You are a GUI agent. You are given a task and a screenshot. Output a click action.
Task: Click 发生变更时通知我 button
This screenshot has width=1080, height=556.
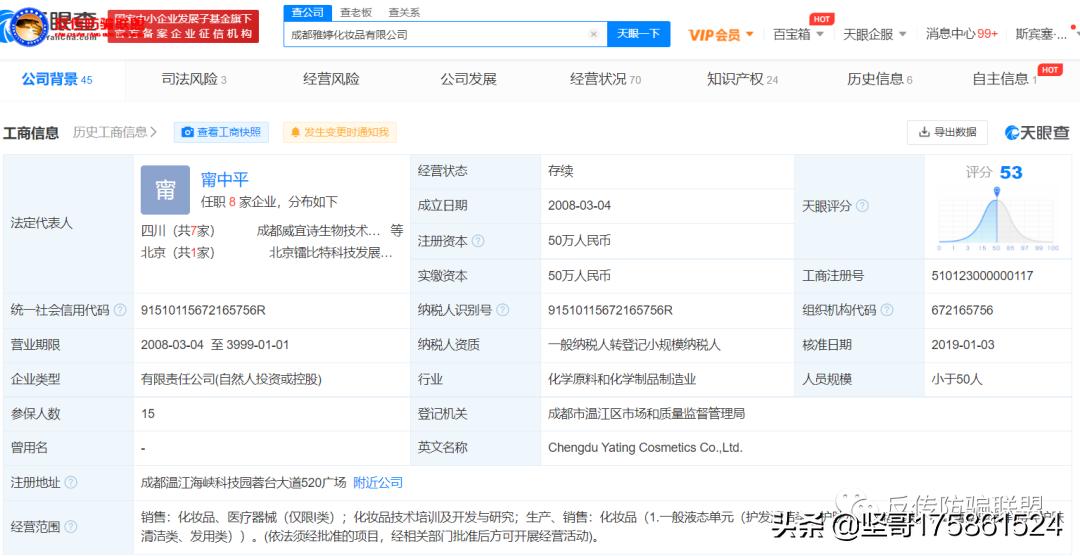pyautogui.click(x=340, y=132)
